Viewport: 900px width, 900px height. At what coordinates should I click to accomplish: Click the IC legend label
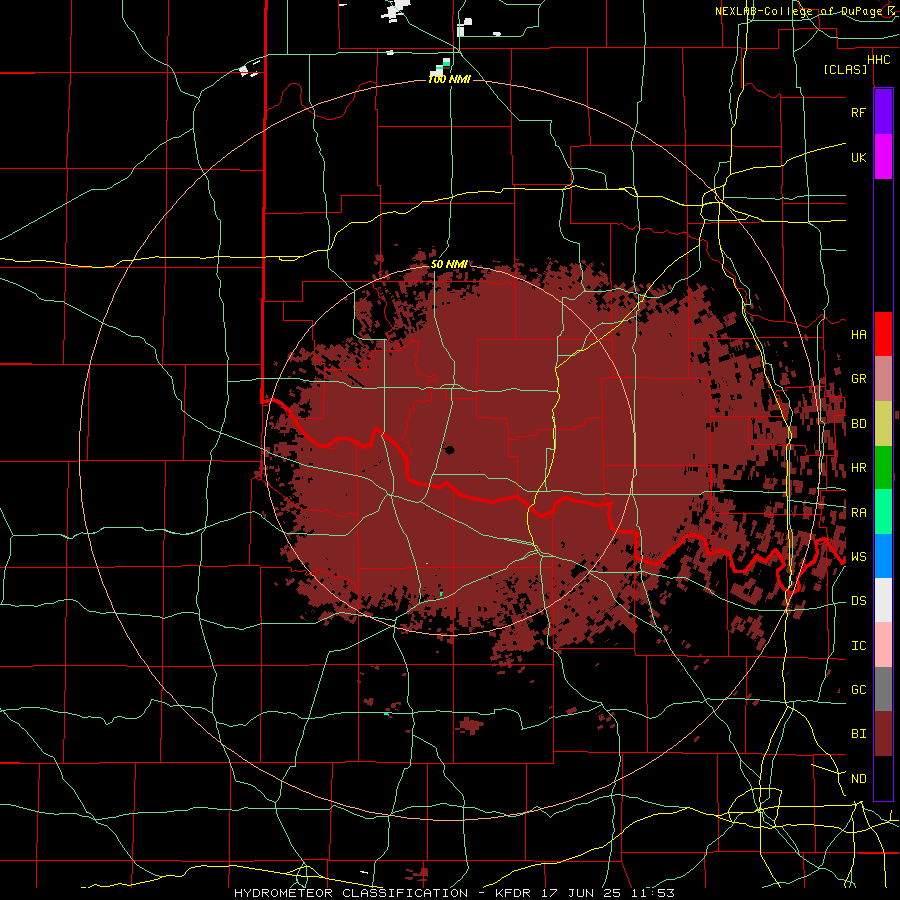[x=858, y=646]
